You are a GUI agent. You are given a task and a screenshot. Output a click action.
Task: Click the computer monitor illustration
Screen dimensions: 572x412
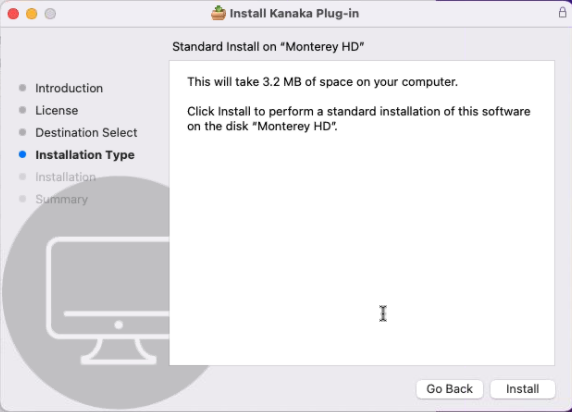108,300
